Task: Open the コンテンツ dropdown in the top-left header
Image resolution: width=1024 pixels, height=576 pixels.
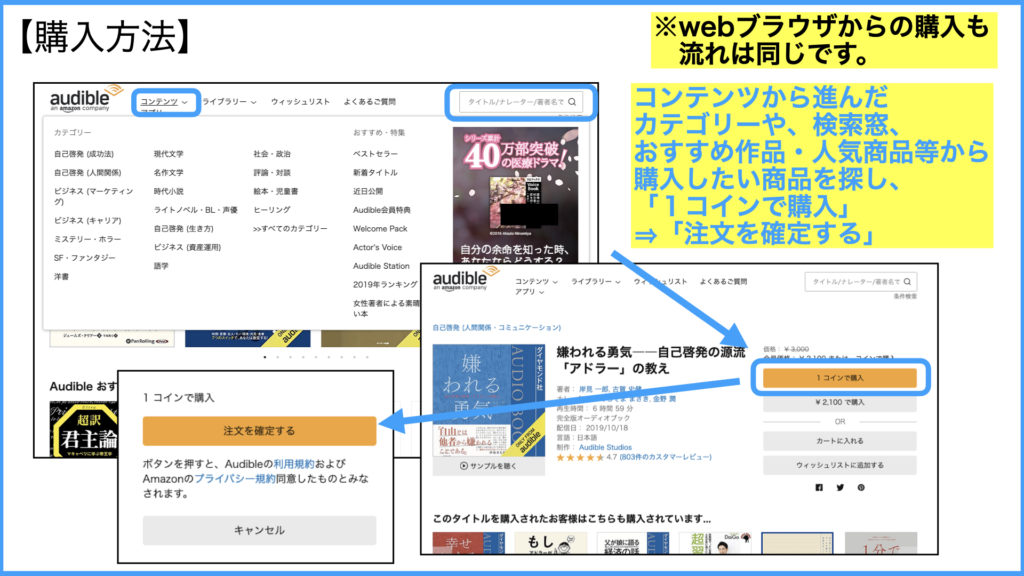Action: (164, 102)
